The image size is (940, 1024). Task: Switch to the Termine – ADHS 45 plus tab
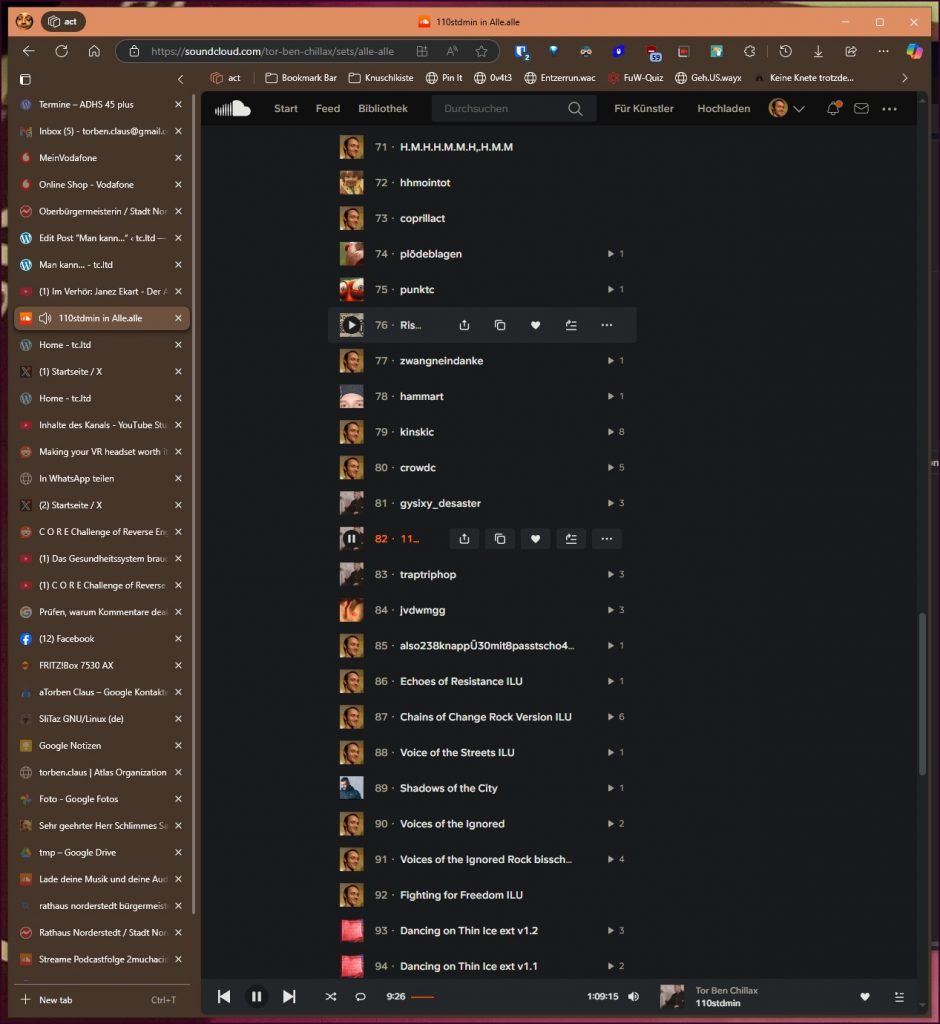click(102, 104)
